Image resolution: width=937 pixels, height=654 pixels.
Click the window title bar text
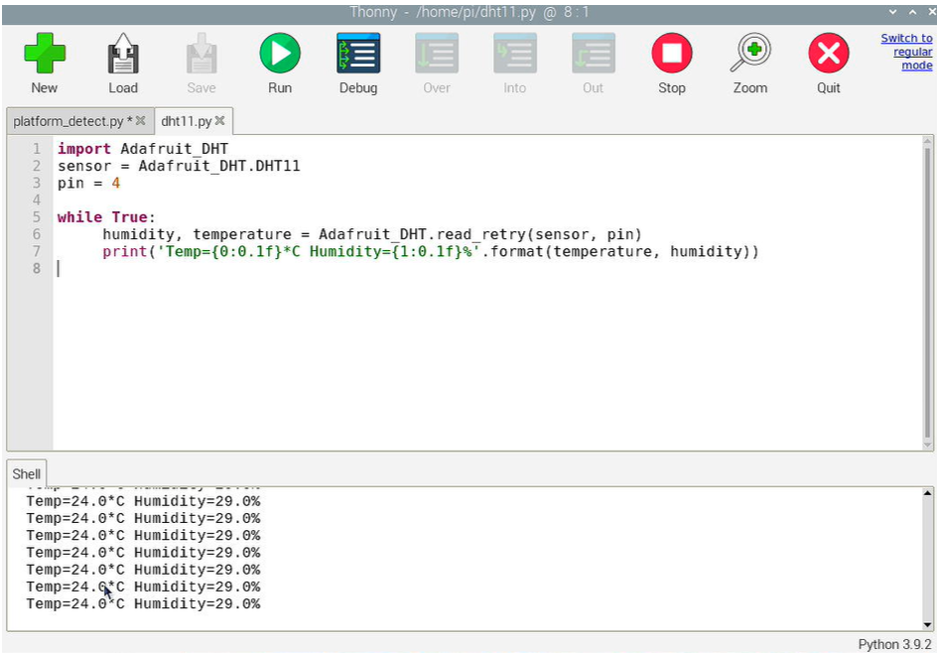click(x=470, y=12)
